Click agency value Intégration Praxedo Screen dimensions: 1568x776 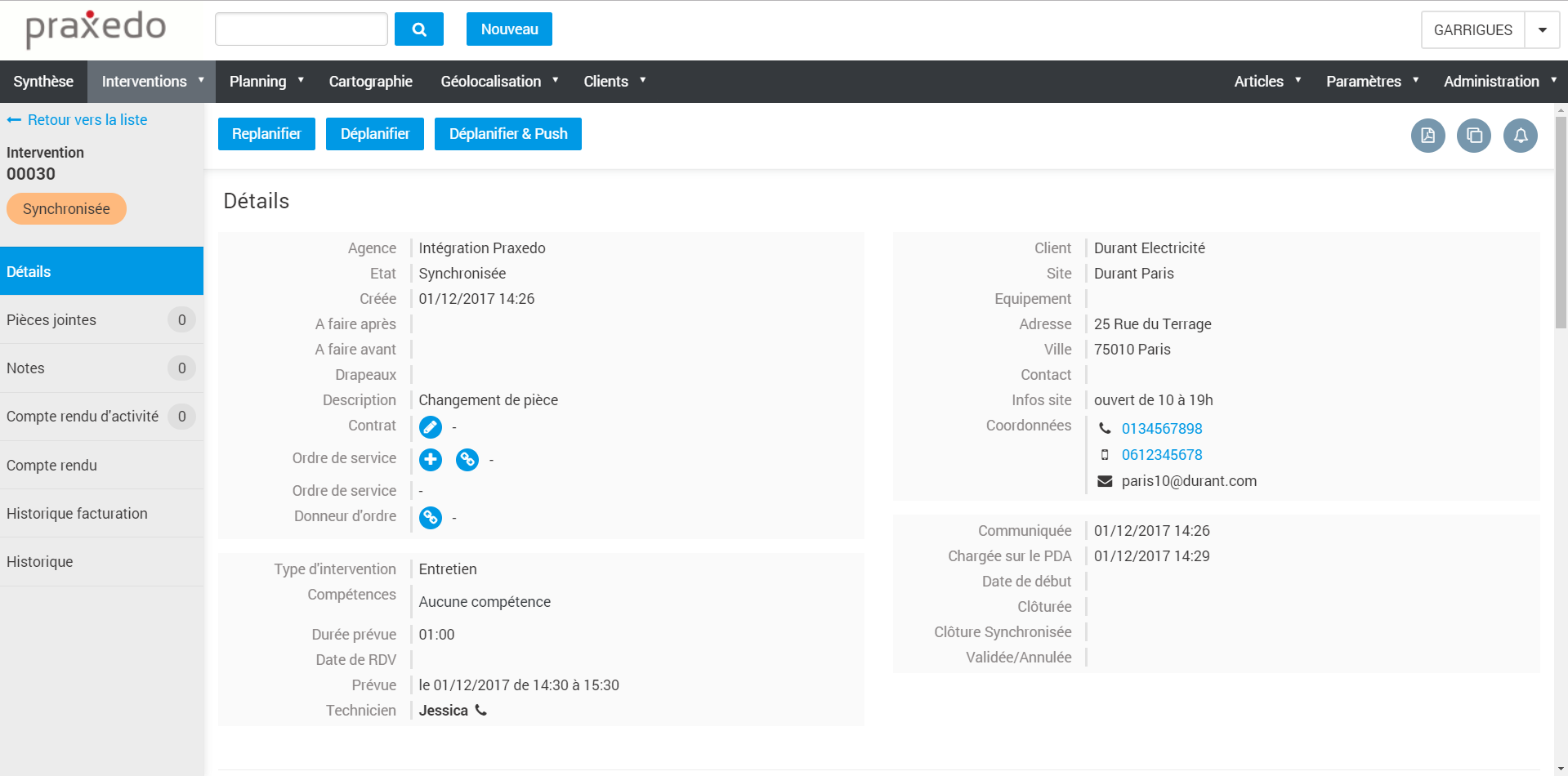click(x=482, y=248)
